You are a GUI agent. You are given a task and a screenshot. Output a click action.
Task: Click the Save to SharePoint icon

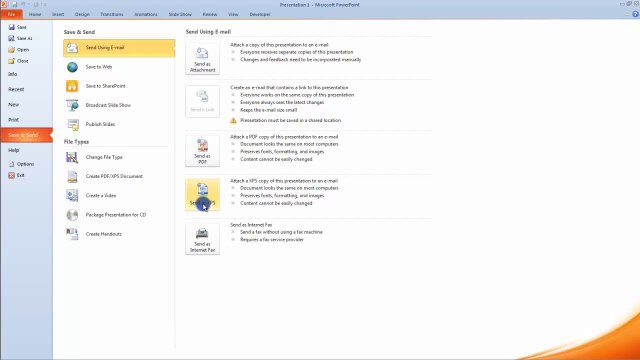(72, 86)
